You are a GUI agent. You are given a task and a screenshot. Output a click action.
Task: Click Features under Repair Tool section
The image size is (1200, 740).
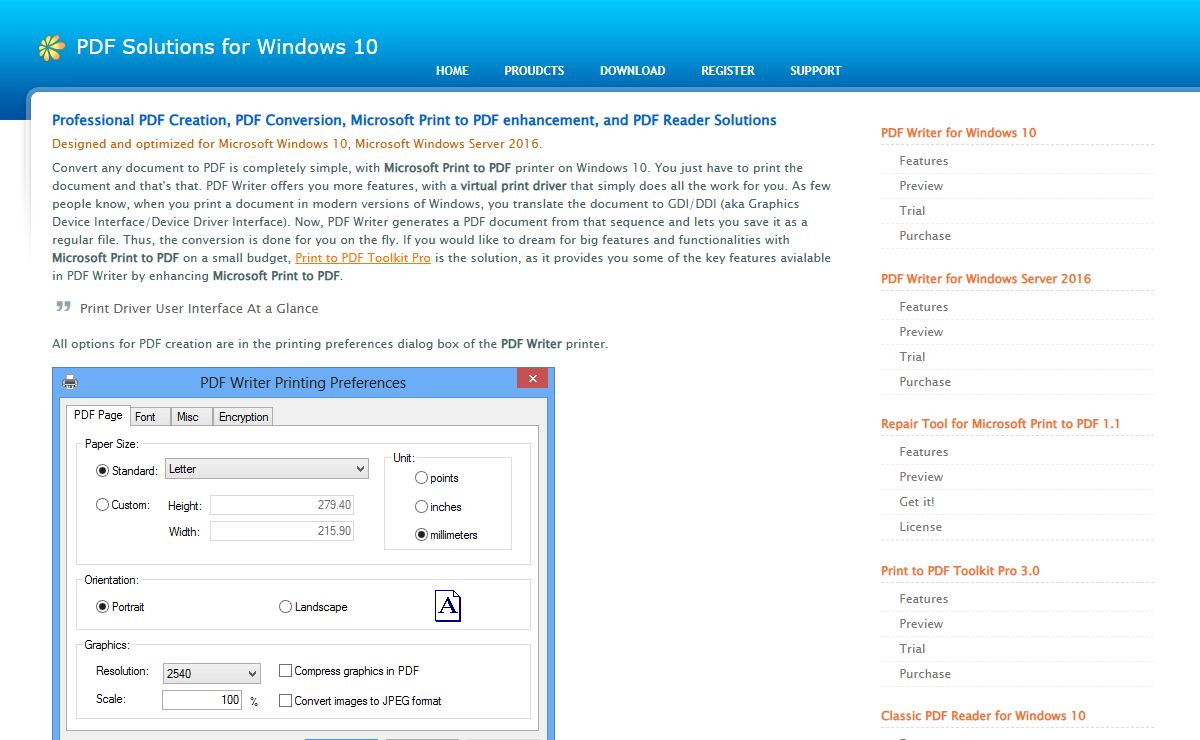pyautogui.click(x=923, y=452)
